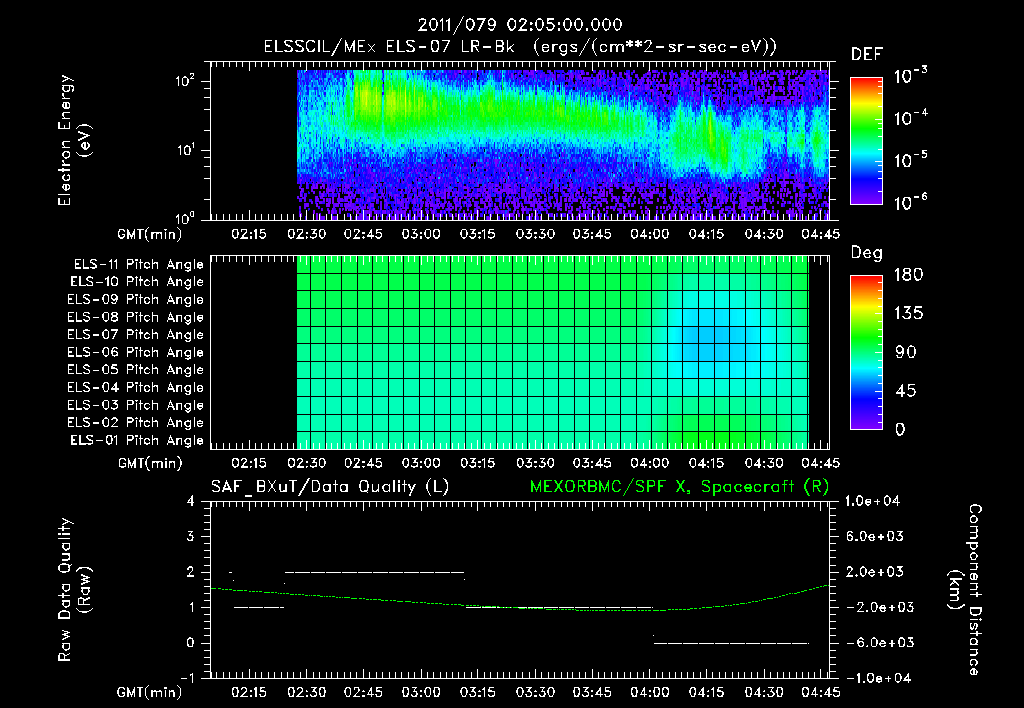Click the 03:30 tick under pitch angle panel
The width and height of the screenshot is (1024, 708).
(535, 464)
